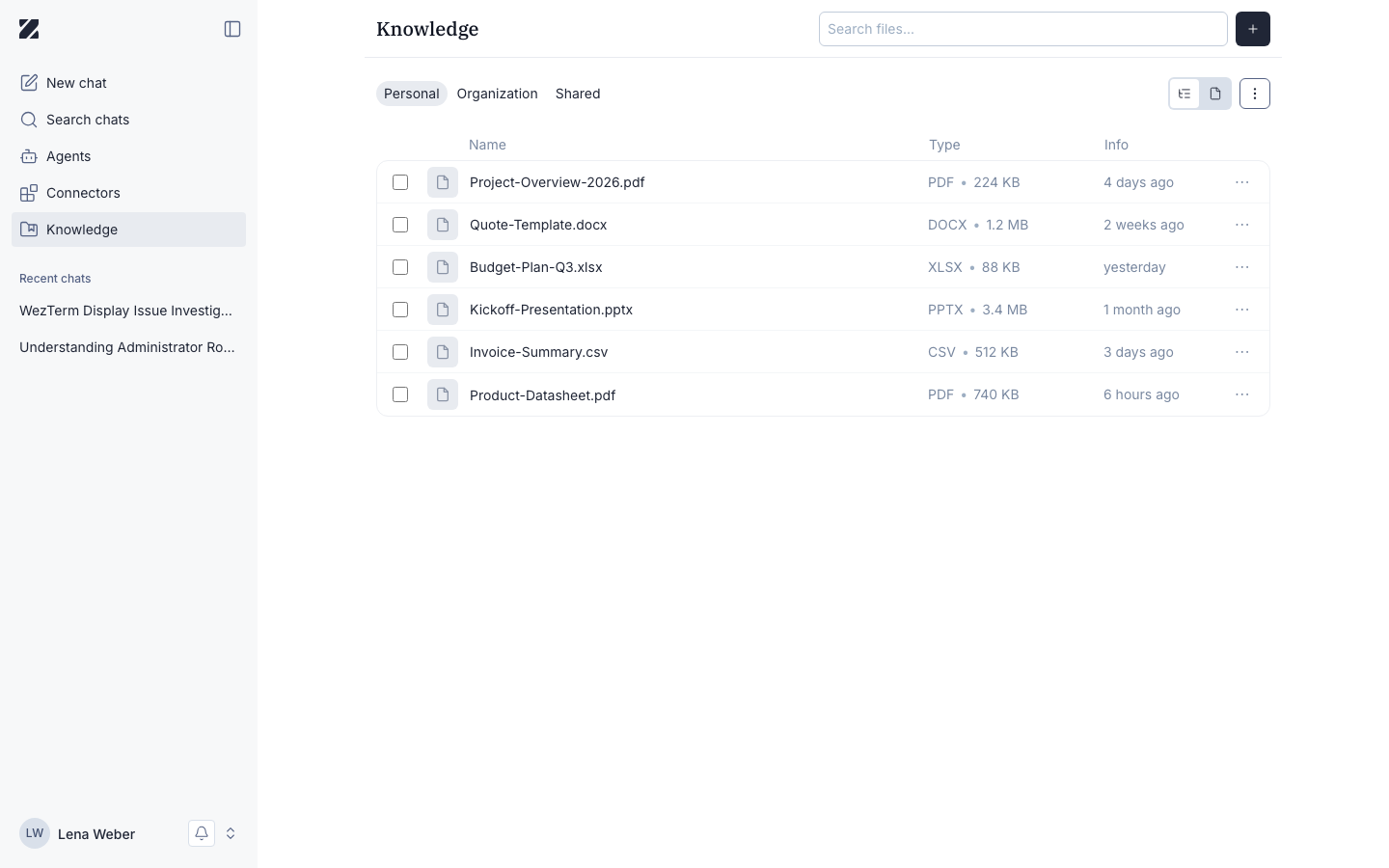The height and width of the screenshot is (868, 1389).
Task: Open notifications with the bell icon
Action: 202,833
